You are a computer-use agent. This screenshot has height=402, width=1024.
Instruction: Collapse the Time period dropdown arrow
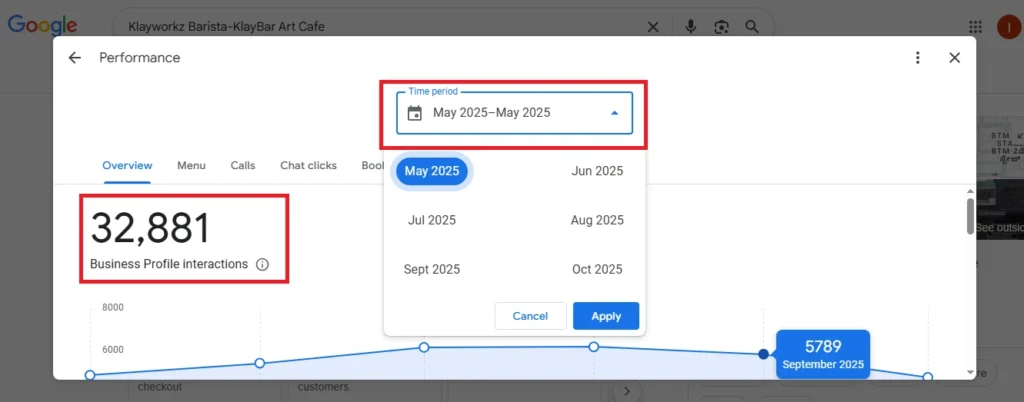tap(614, 113)
